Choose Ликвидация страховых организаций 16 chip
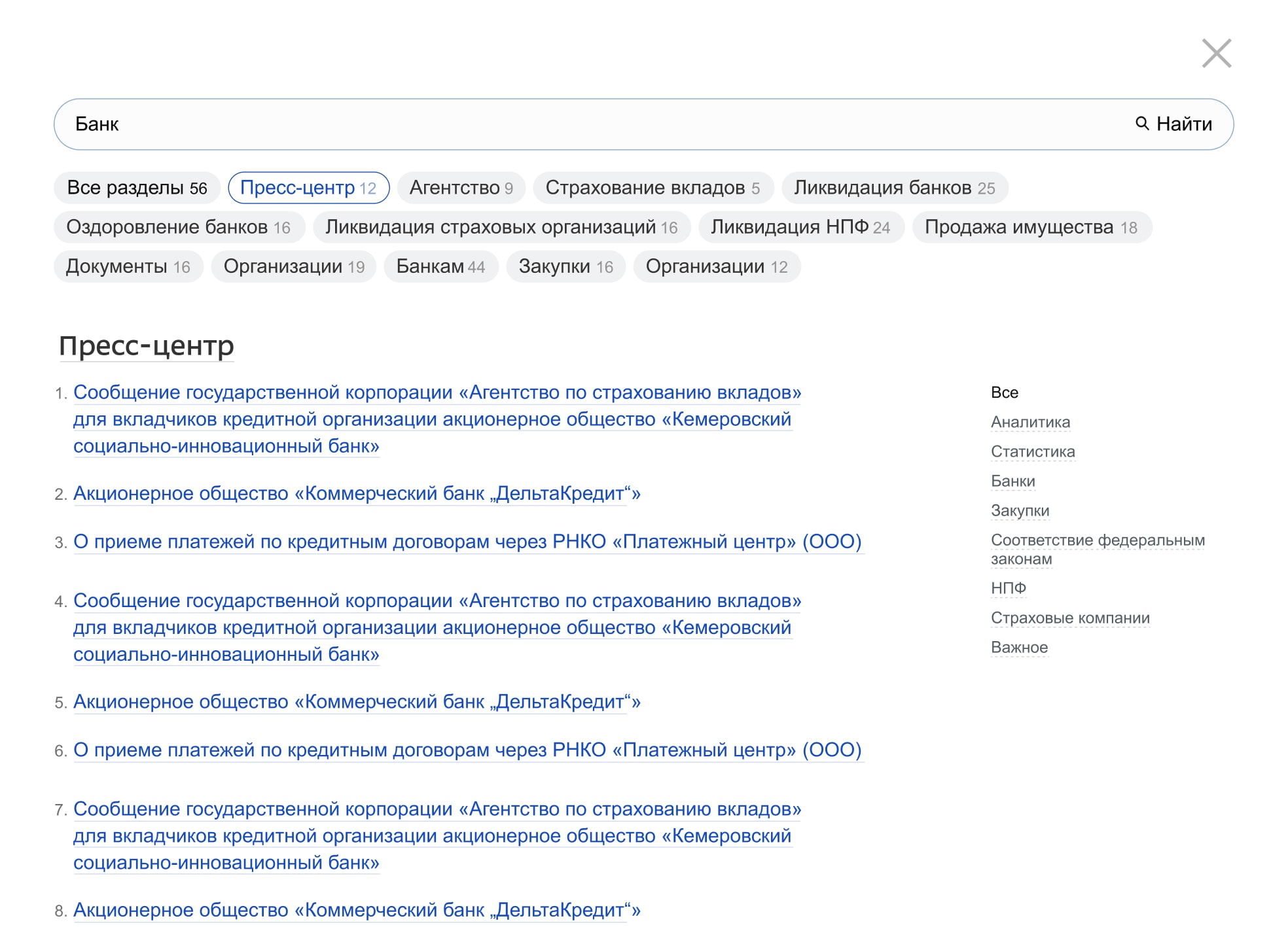Viewport: 1288px width, 927px height. [x=501, y=228]
